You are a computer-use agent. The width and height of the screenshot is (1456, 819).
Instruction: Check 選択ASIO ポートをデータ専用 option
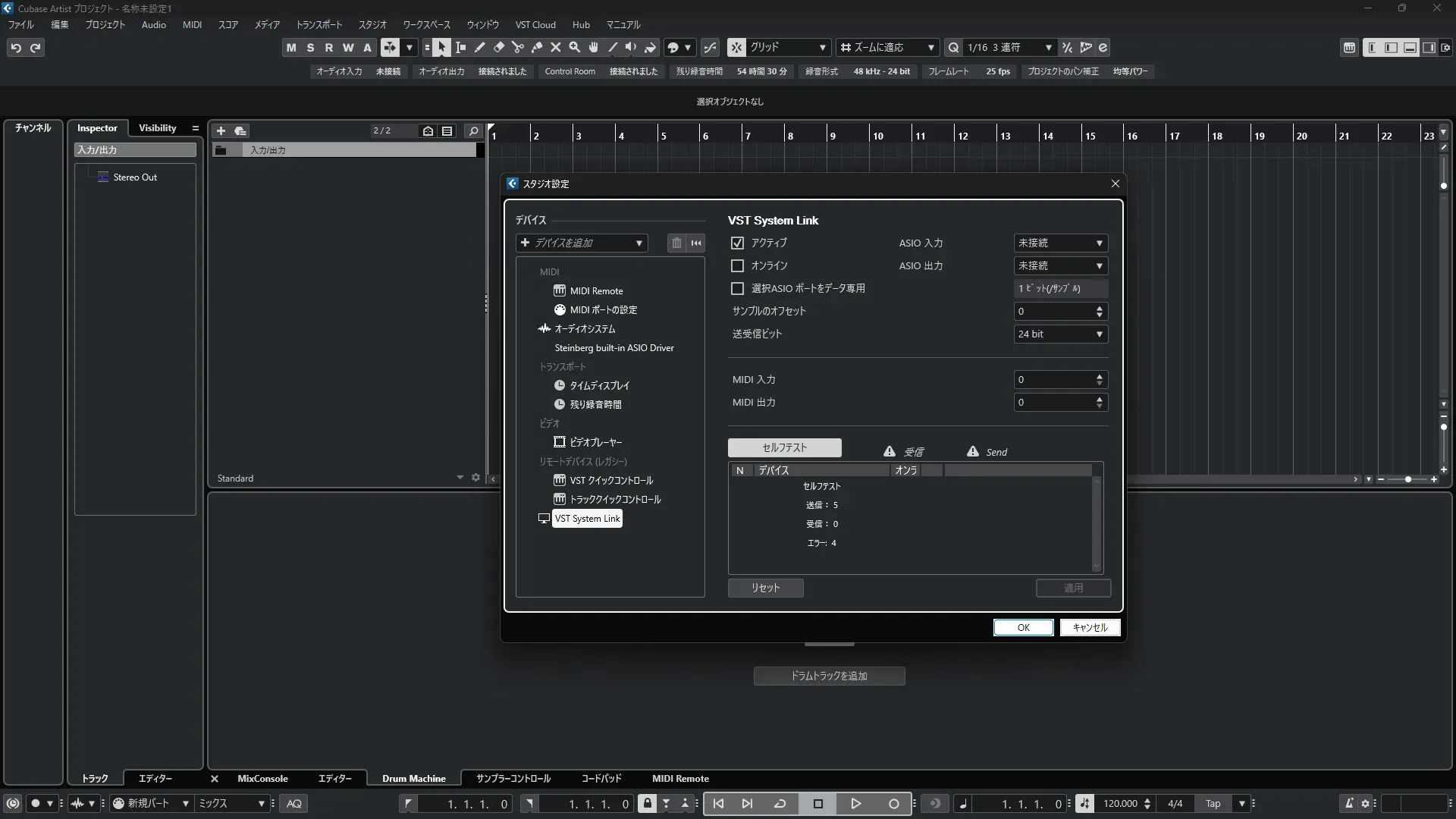(x=737, y=289)
